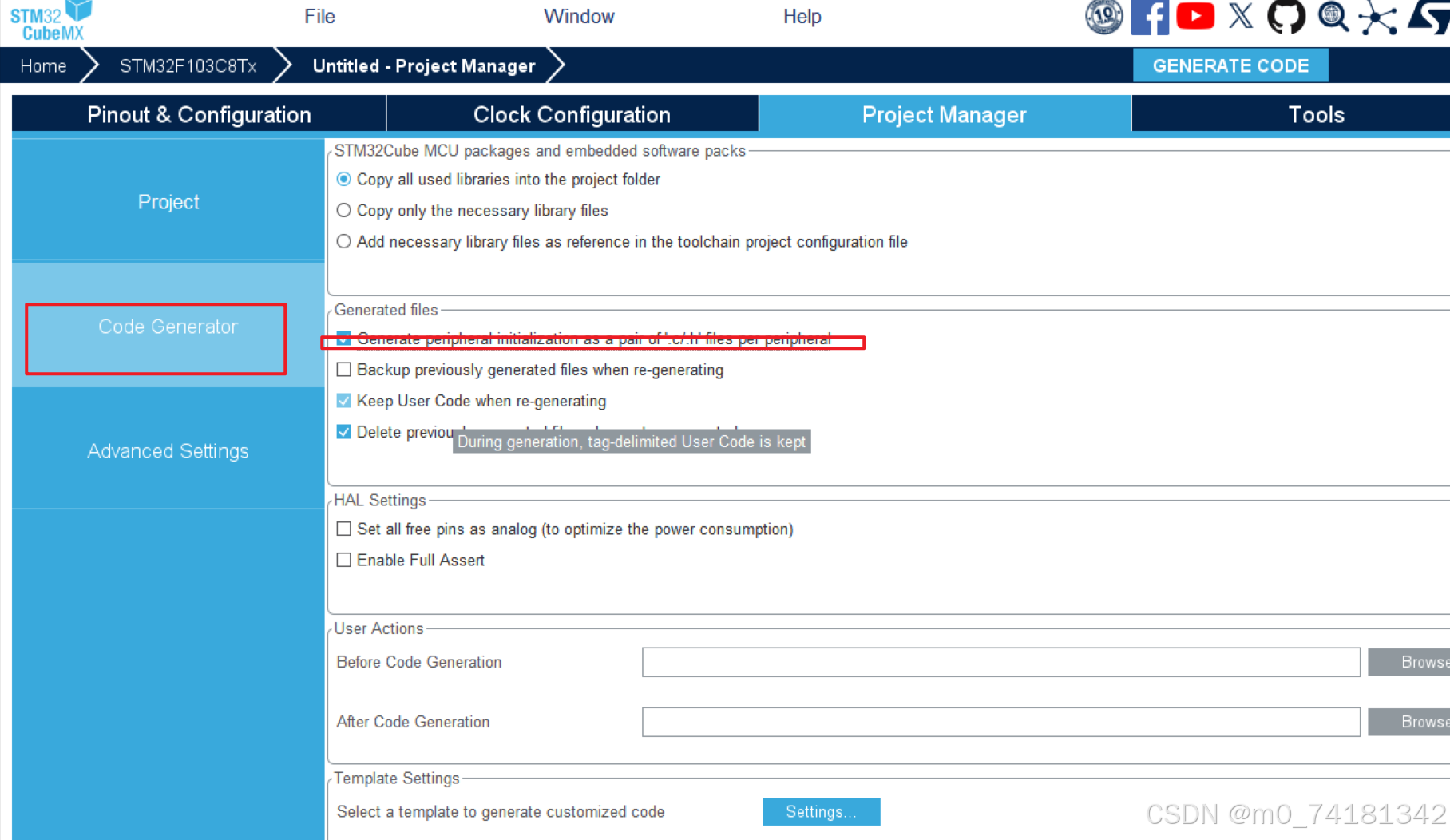Open the X (Twitter) icon link

click(1241, 16)
